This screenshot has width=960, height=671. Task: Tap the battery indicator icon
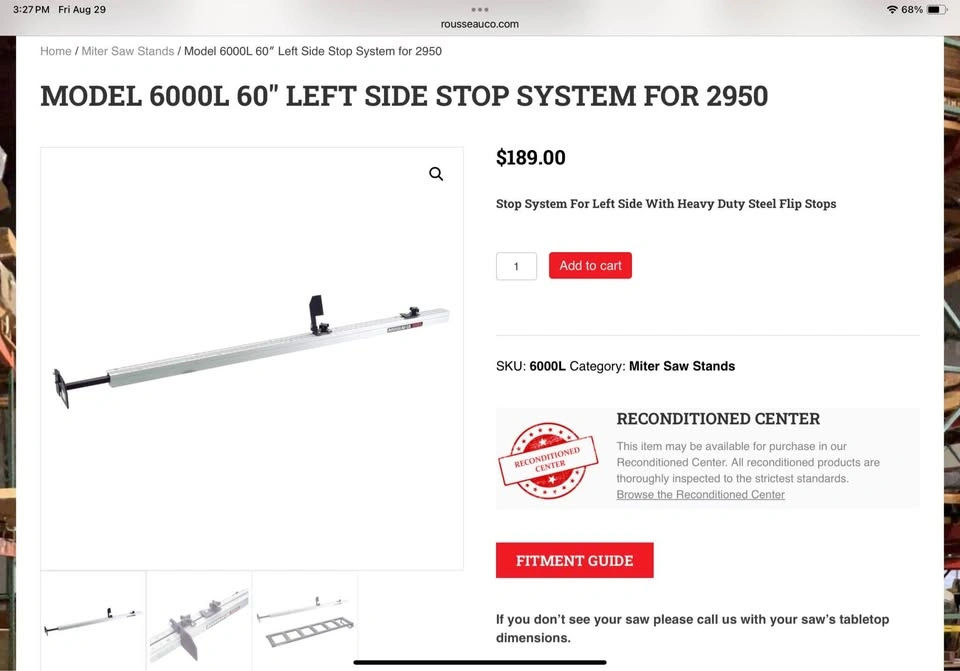click(x=937, y=10)
